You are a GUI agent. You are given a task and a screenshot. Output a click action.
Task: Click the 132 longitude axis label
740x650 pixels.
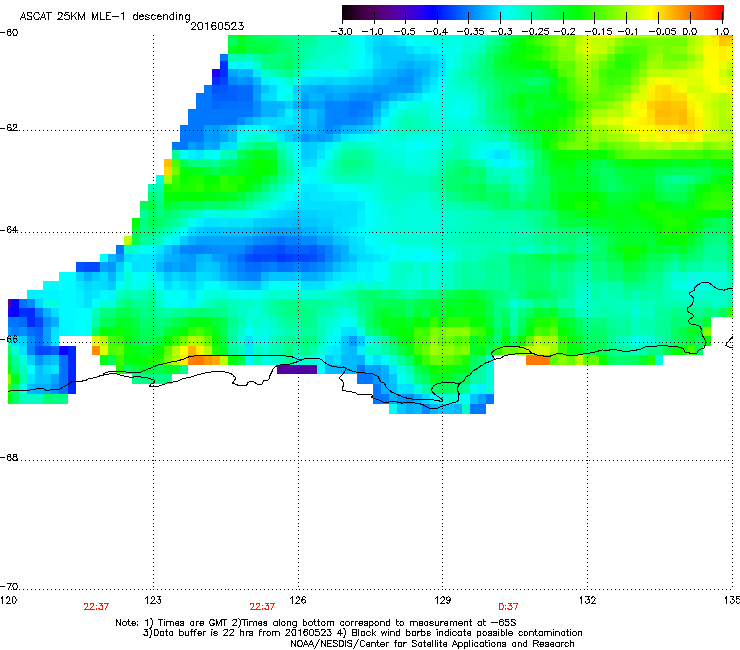tap(588, 600)
